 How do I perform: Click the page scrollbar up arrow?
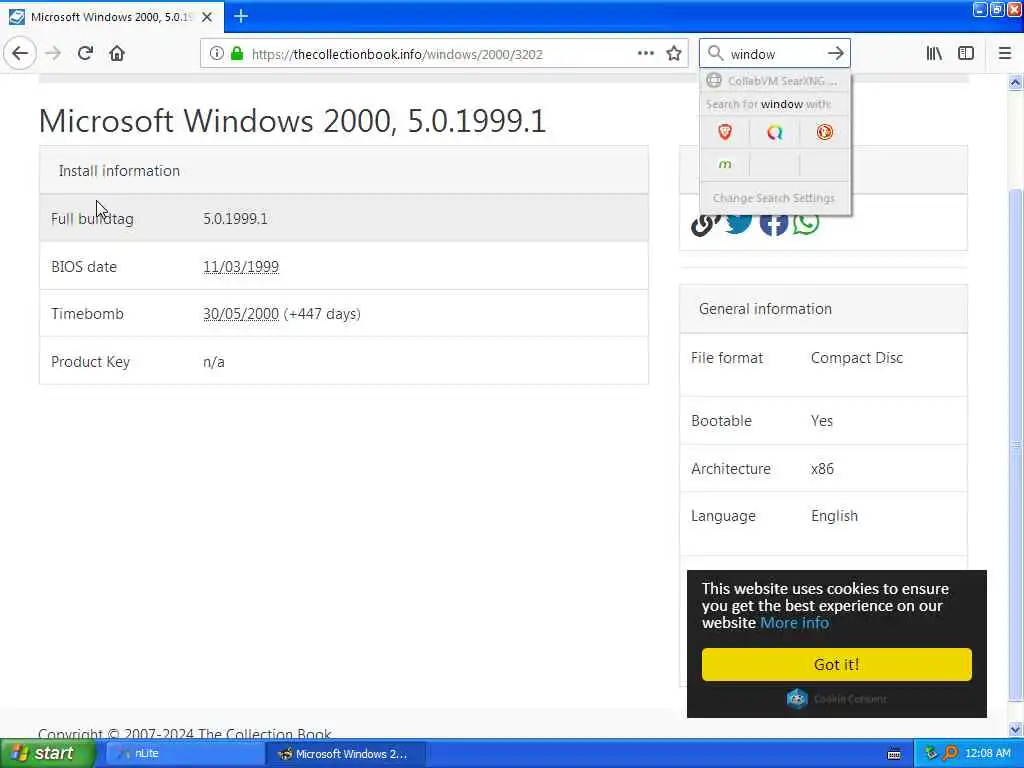tap(1016, 82)
